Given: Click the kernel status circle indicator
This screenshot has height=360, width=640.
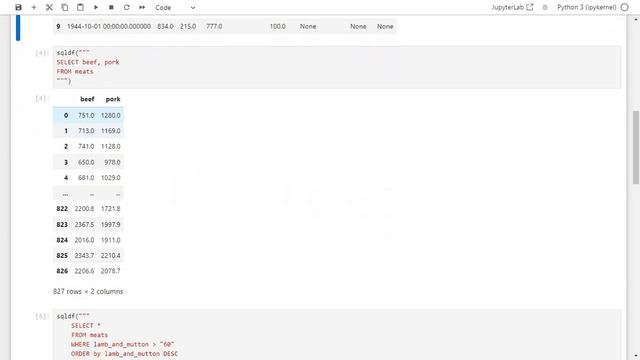Looking at the screenshot, I should tap(624, 7).
